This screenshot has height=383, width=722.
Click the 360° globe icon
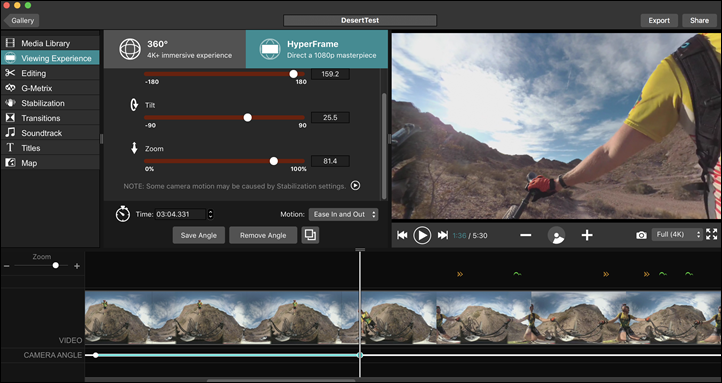coord(130,49)
